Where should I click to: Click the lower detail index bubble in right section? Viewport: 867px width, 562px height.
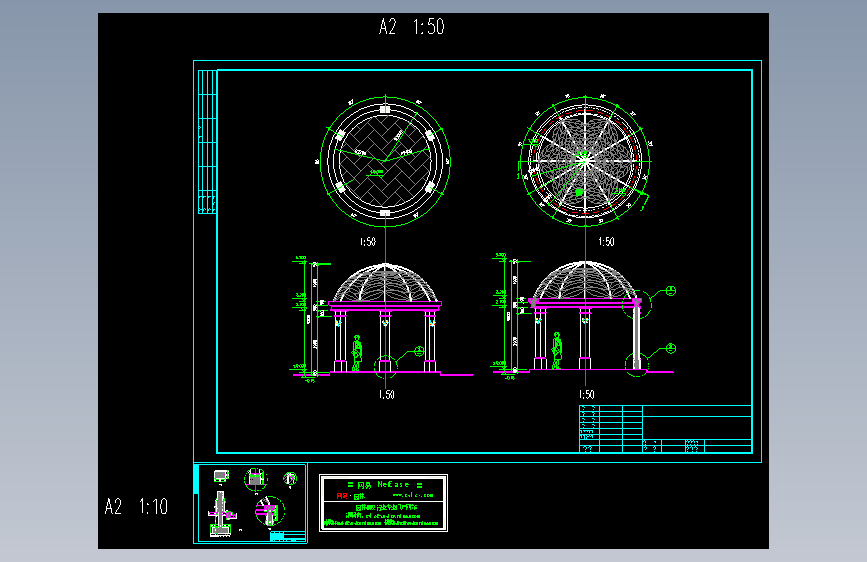[x=671, y=348]
